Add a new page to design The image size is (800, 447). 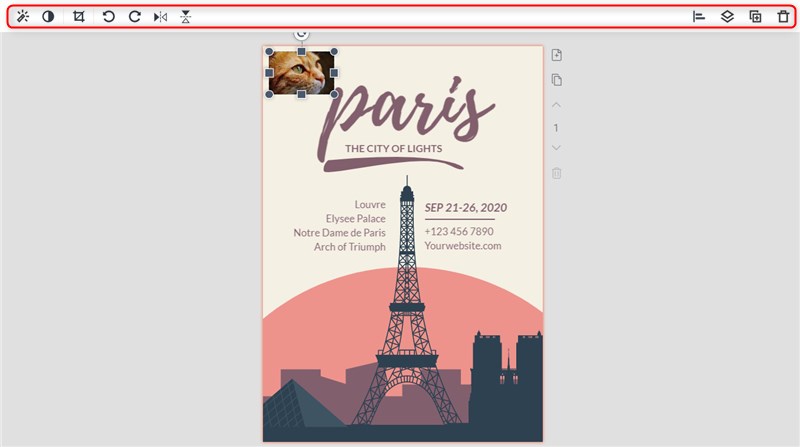tap(557, 55)
